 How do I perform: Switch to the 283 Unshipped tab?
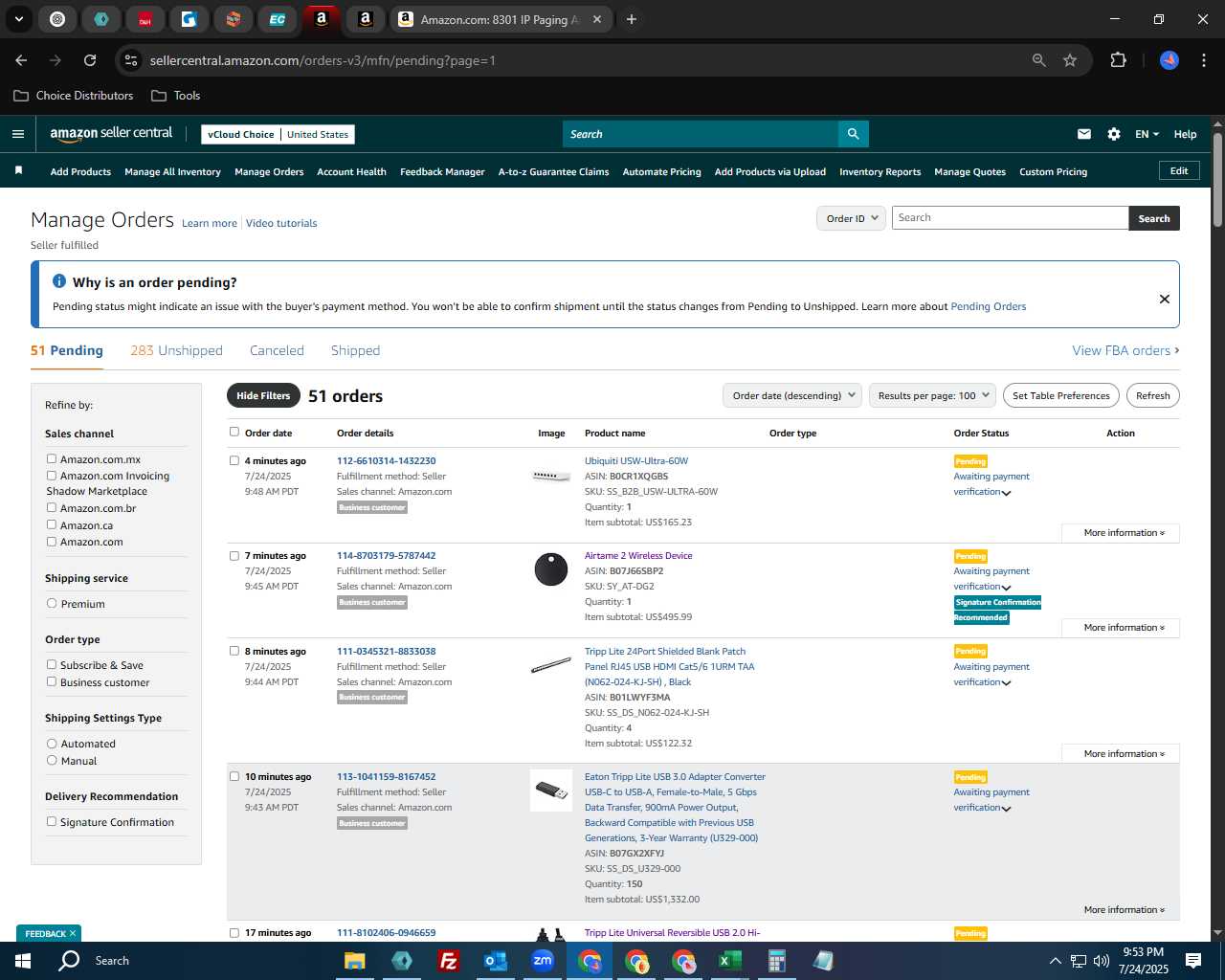176,350
